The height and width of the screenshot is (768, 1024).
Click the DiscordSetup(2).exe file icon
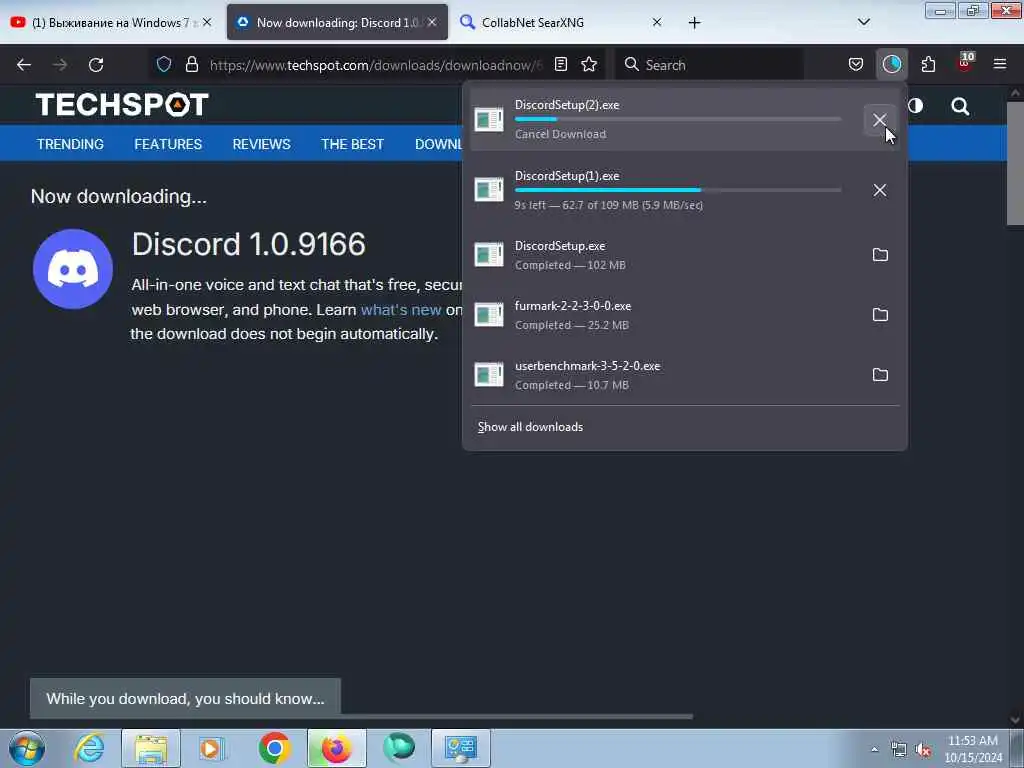489,120
